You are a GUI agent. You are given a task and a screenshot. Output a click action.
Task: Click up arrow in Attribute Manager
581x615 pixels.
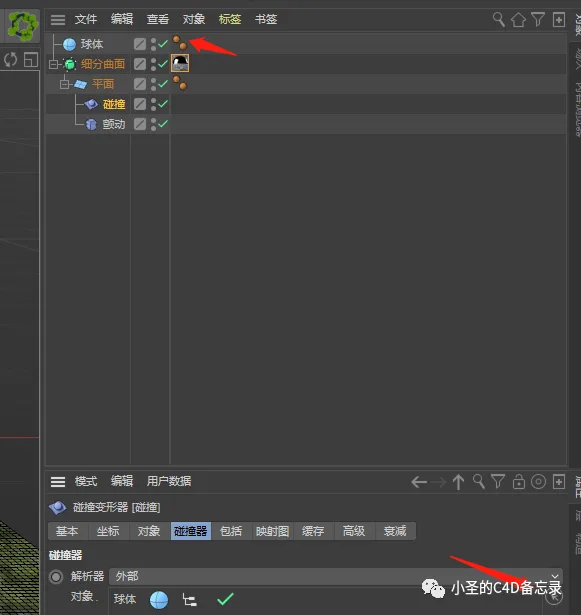pos(458,482)
